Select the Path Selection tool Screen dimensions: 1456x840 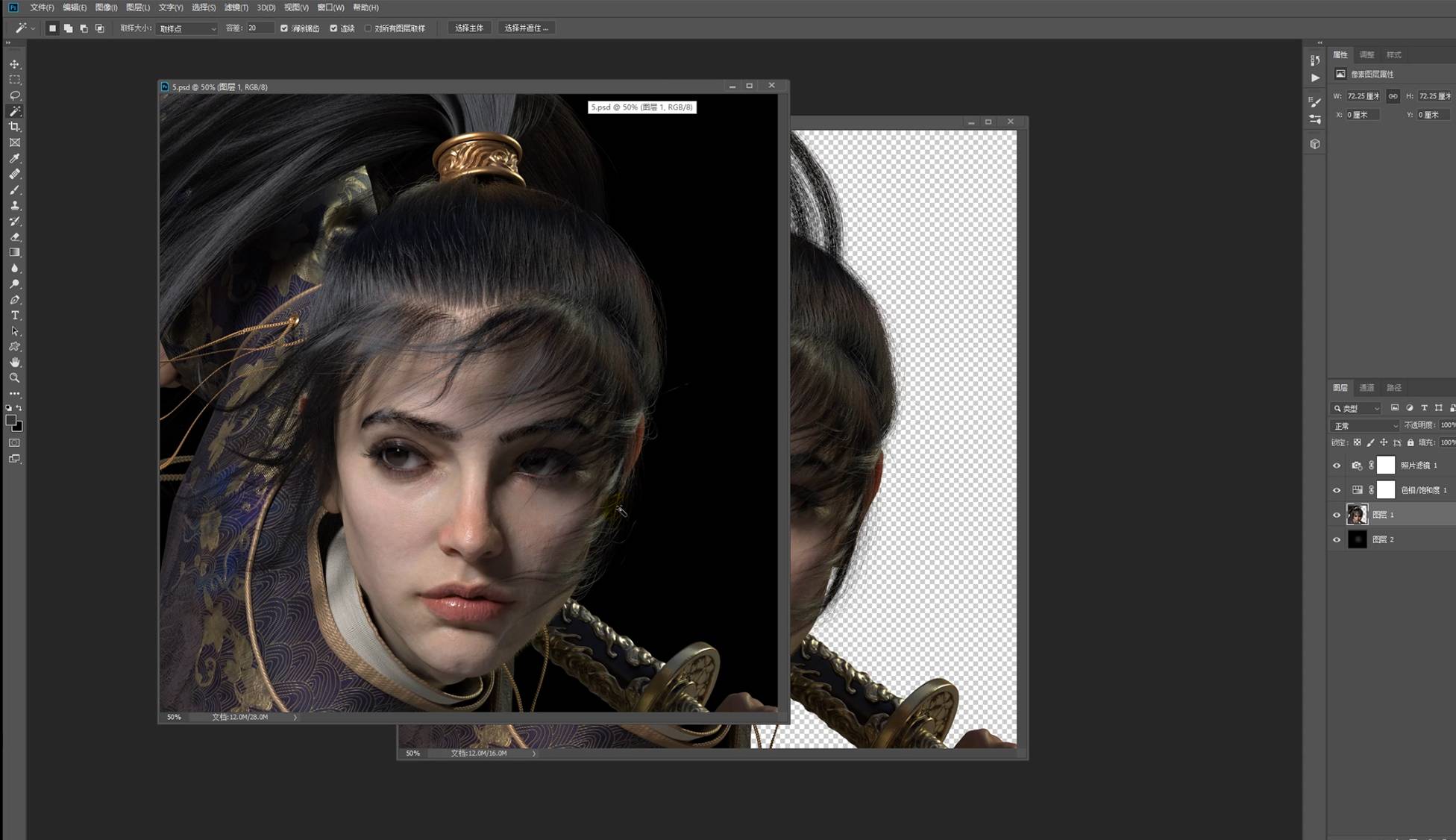(14, 331)
